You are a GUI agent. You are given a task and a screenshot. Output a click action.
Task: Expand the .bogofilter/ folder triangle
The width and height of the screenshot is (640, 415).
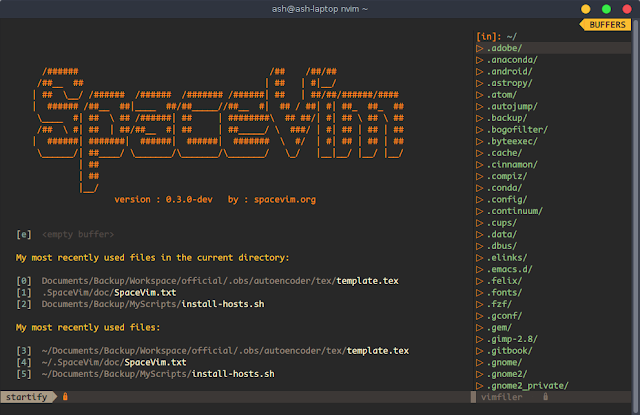point(480,130)
